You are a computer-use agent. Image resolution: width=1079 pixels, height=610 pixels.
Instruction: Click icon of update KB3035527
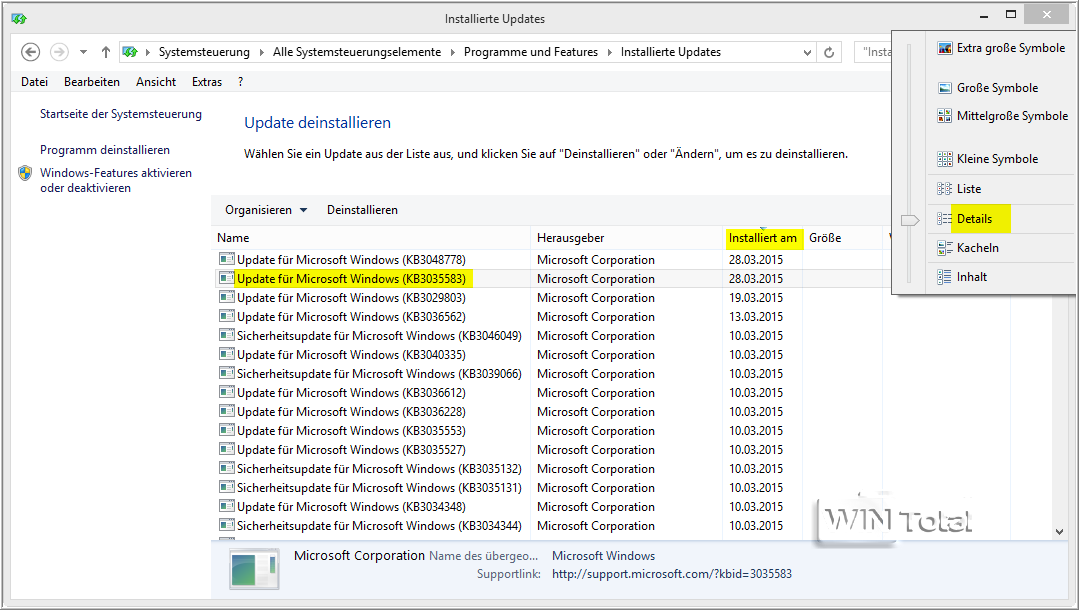(x=226, y=449)
